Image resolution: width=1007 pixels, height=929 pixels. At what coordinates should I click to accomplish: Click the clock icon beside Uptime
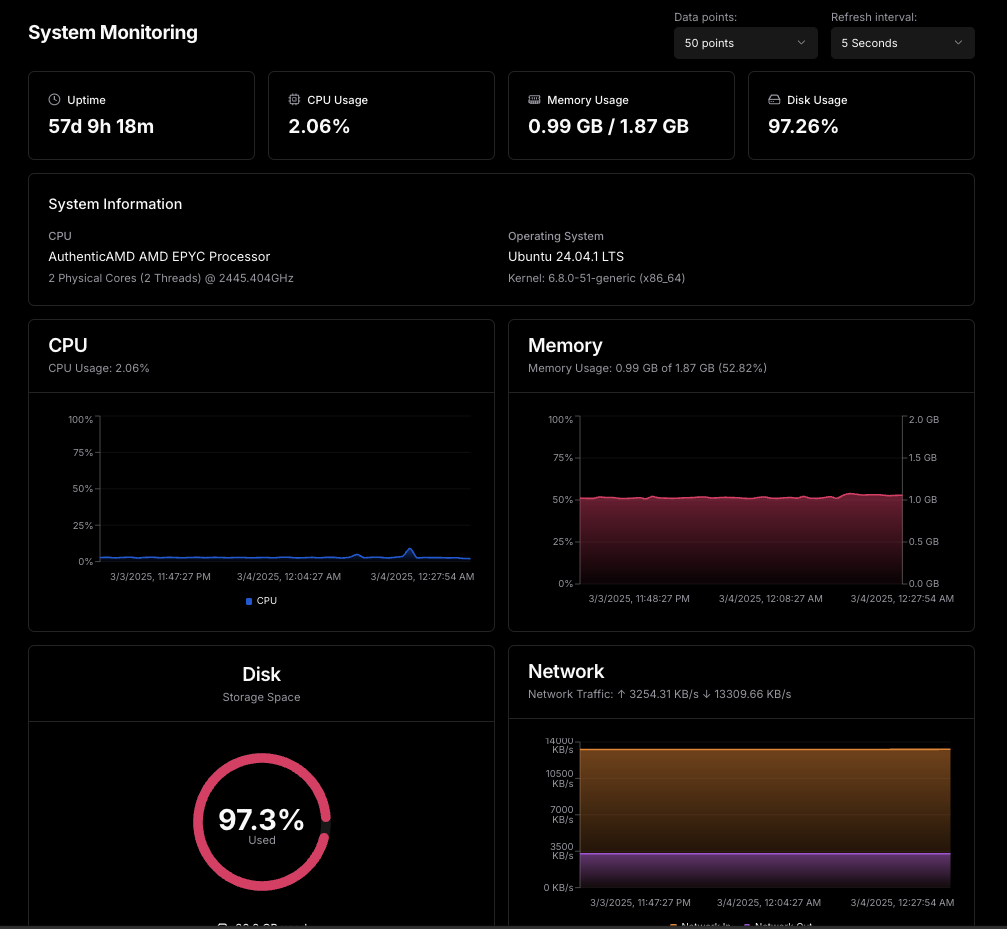[55, 100]
